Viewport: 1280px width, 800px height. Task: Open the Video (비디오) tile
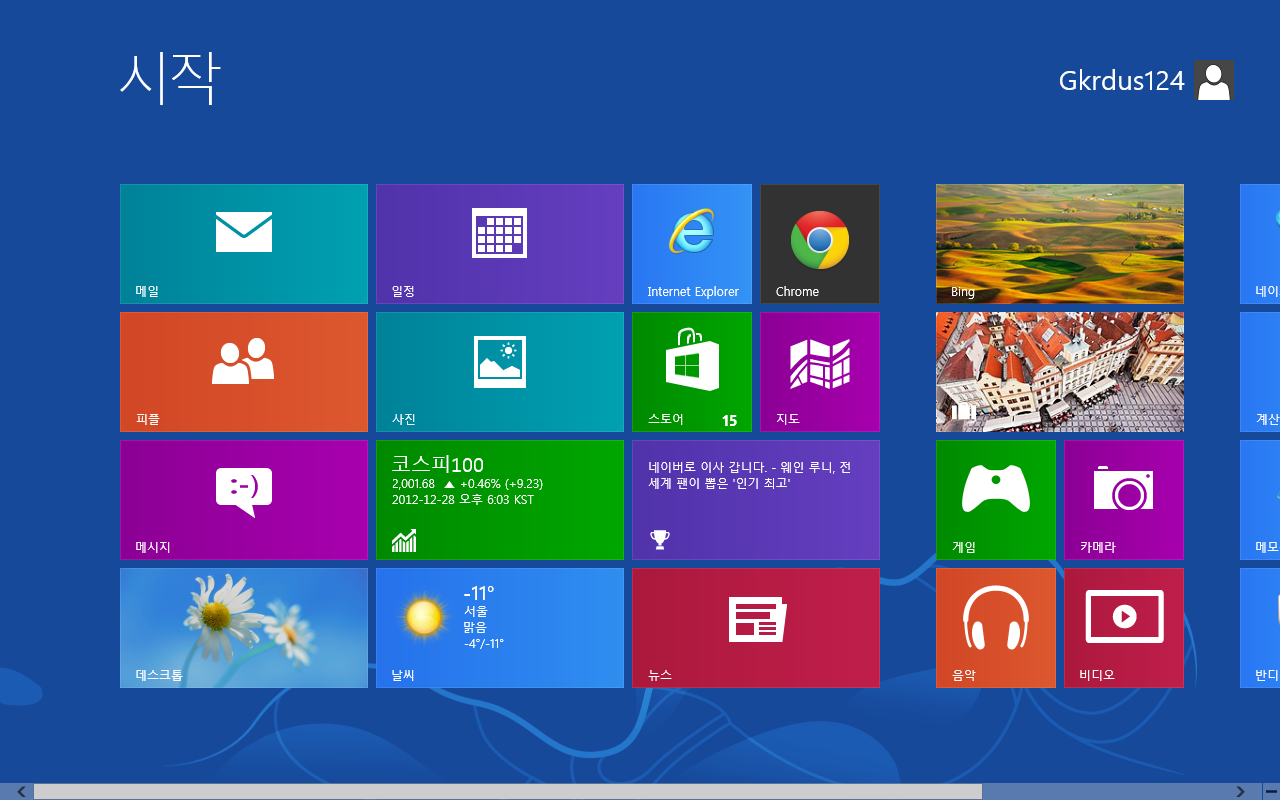pos(1124,627)
